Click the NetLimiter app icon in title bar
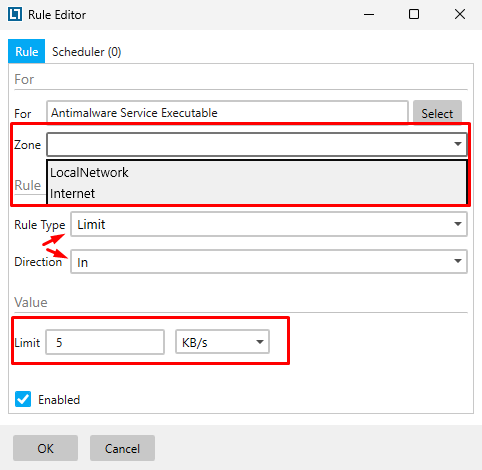Image resolution: width=482 pixels, height=470 pixels. 15,14
